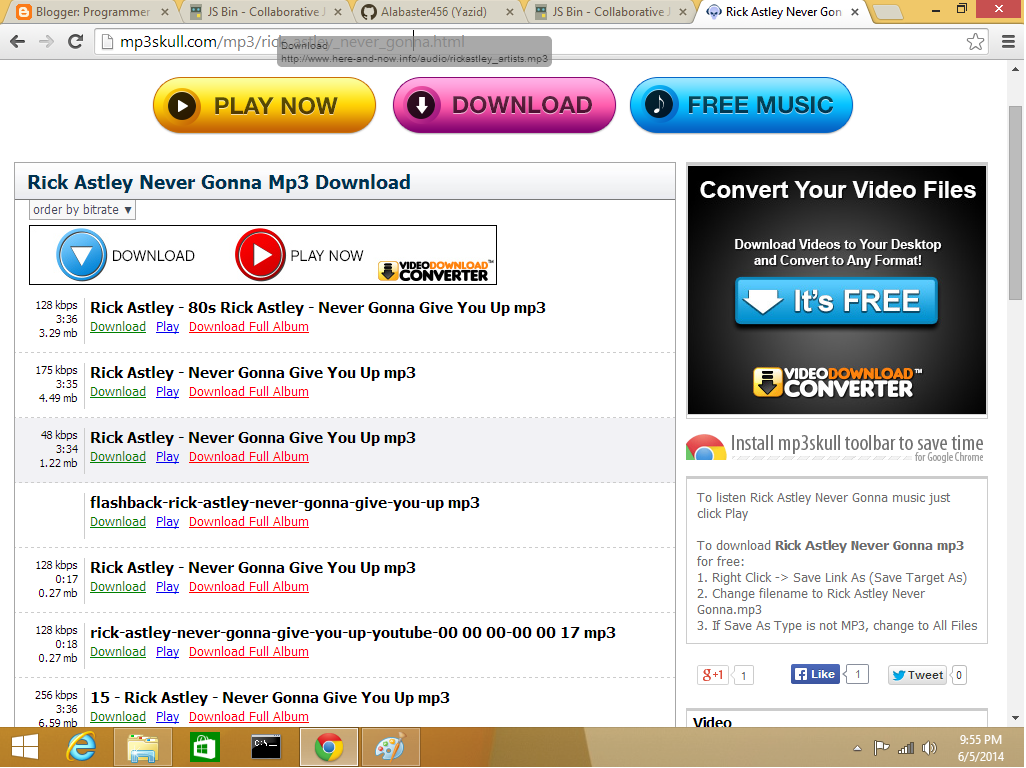
Task: Click the Rick Astley Never Gonna Mp3 Download heading
Action: click(219, 182)
